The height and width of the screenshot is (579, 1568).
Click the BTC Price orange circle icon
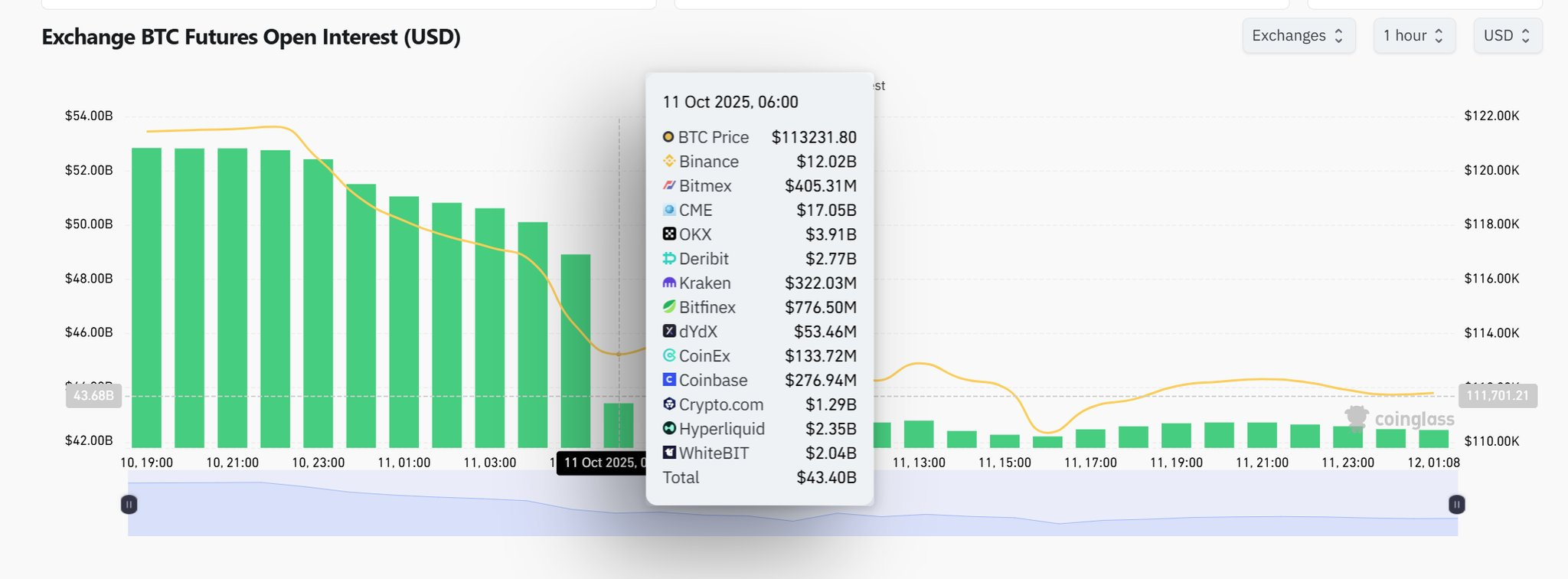pos(668,137)
